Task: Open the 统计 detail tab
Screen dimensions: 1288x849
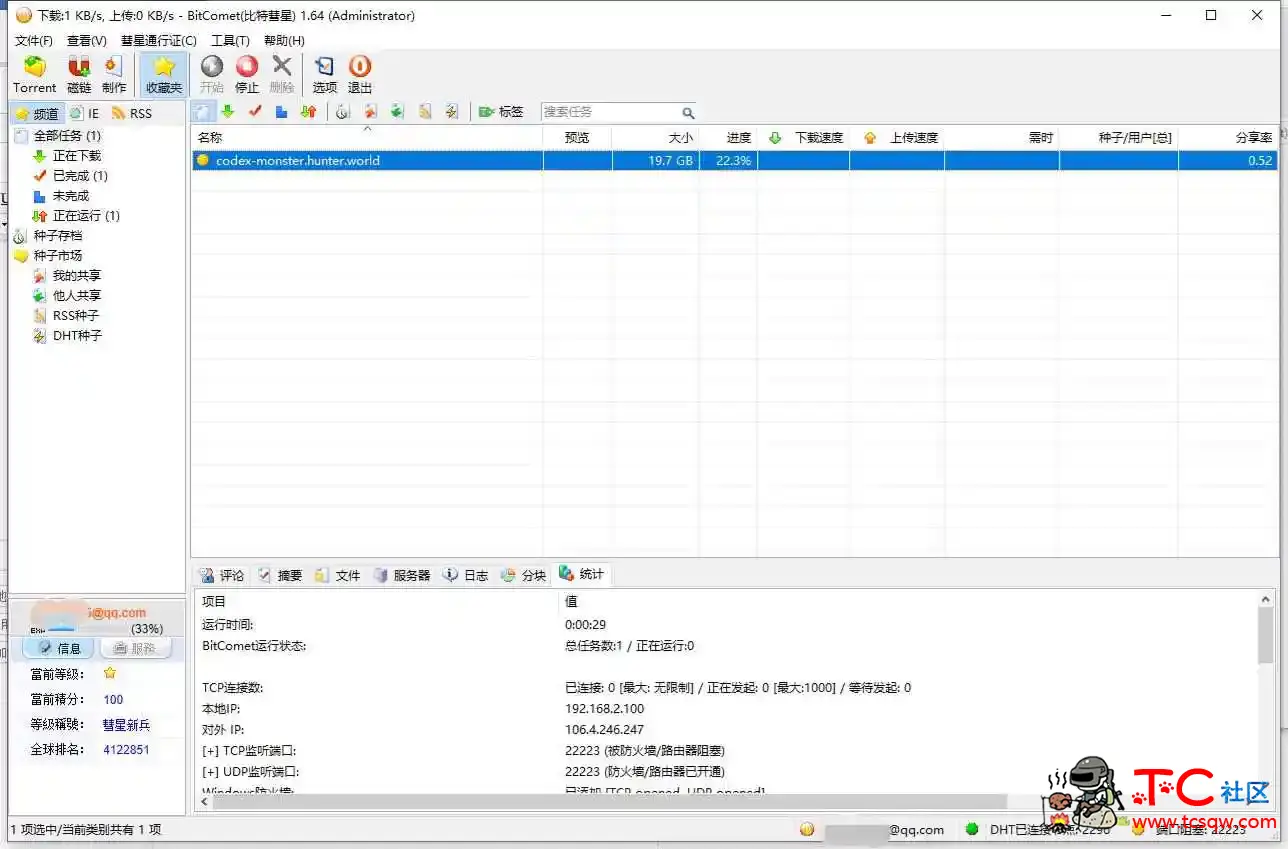Action: (x=582, y=574)
